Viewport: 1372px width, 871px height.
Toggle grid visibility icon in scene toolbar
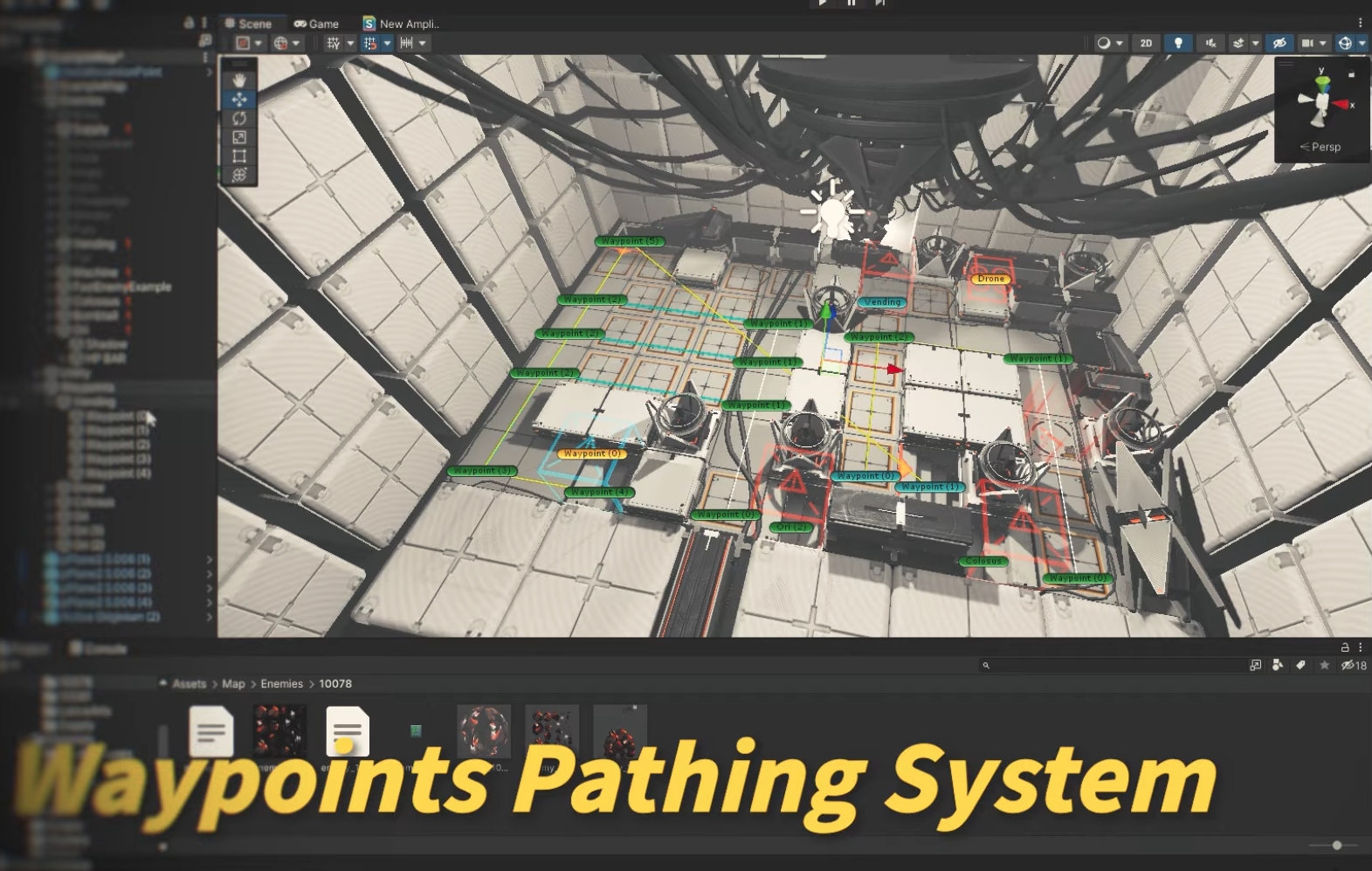(x=333, y=43)
